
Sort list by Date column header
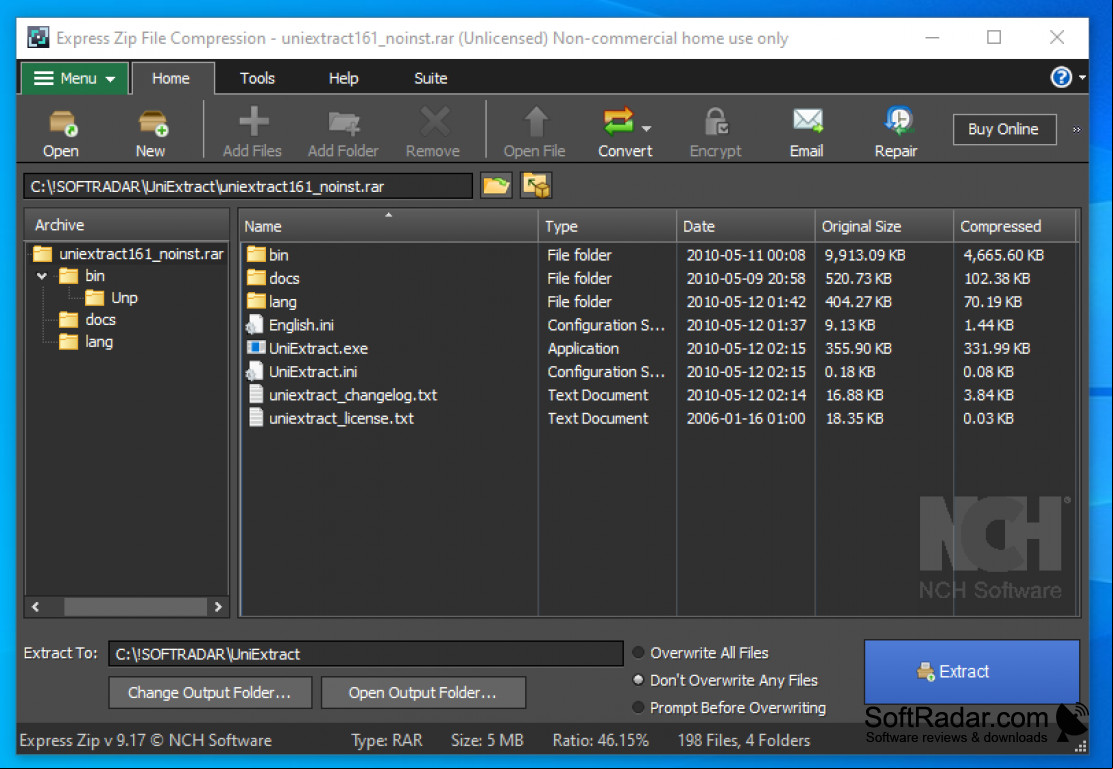tap(745, 226)
